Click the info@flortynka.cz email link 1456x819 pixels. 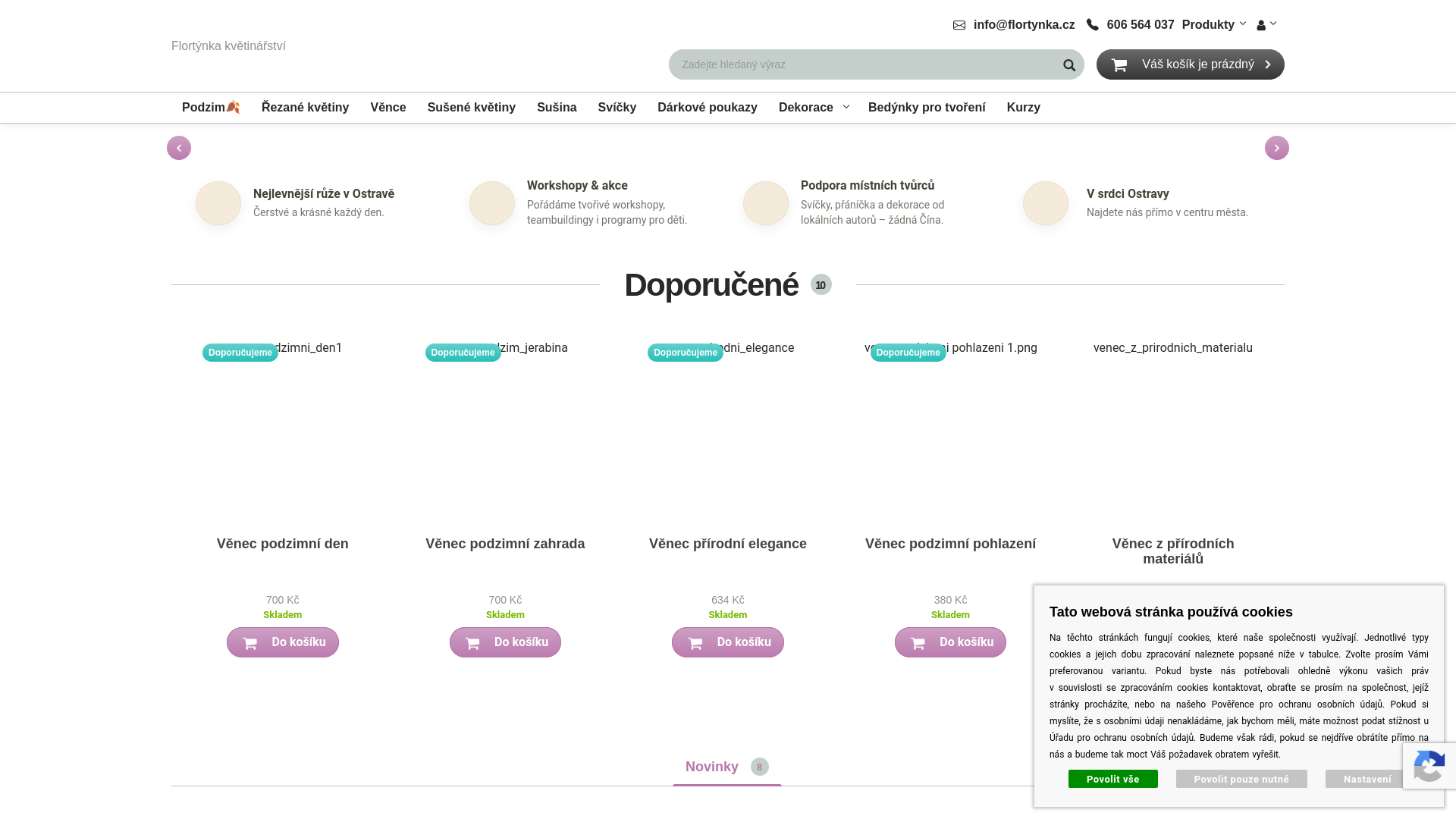click(1024, 25)
